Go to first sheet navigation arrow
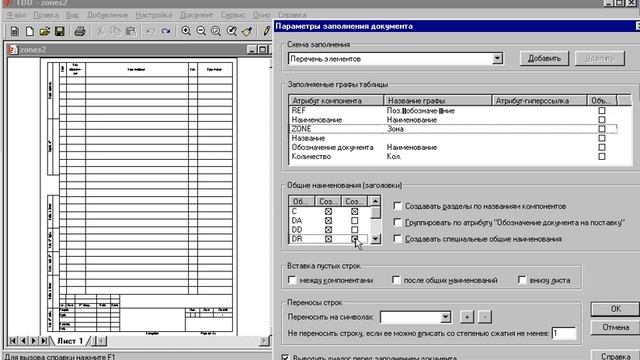Viewport: 640px width, 360px height. tap(13, 340)
